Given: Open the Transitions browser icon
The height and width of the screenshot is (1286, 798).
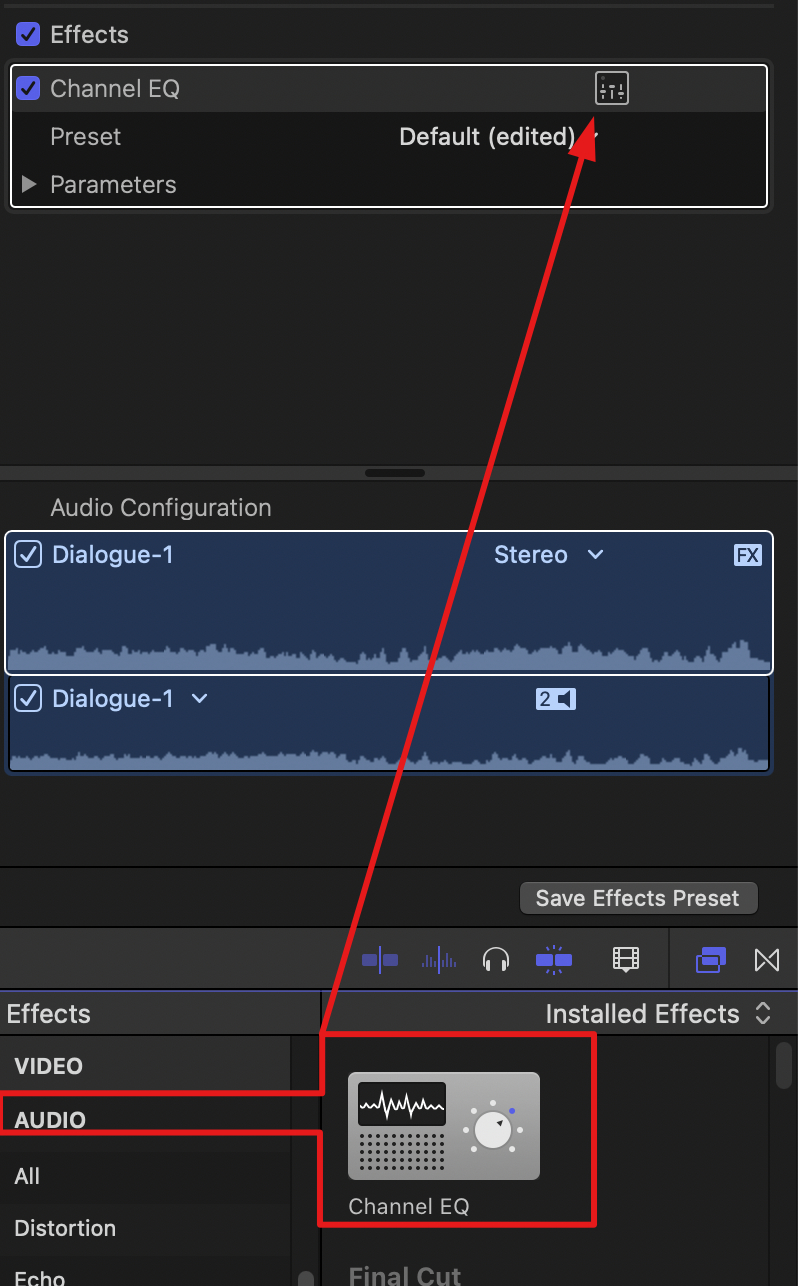Looking at the screenshot, I should (x=766, y=960).
